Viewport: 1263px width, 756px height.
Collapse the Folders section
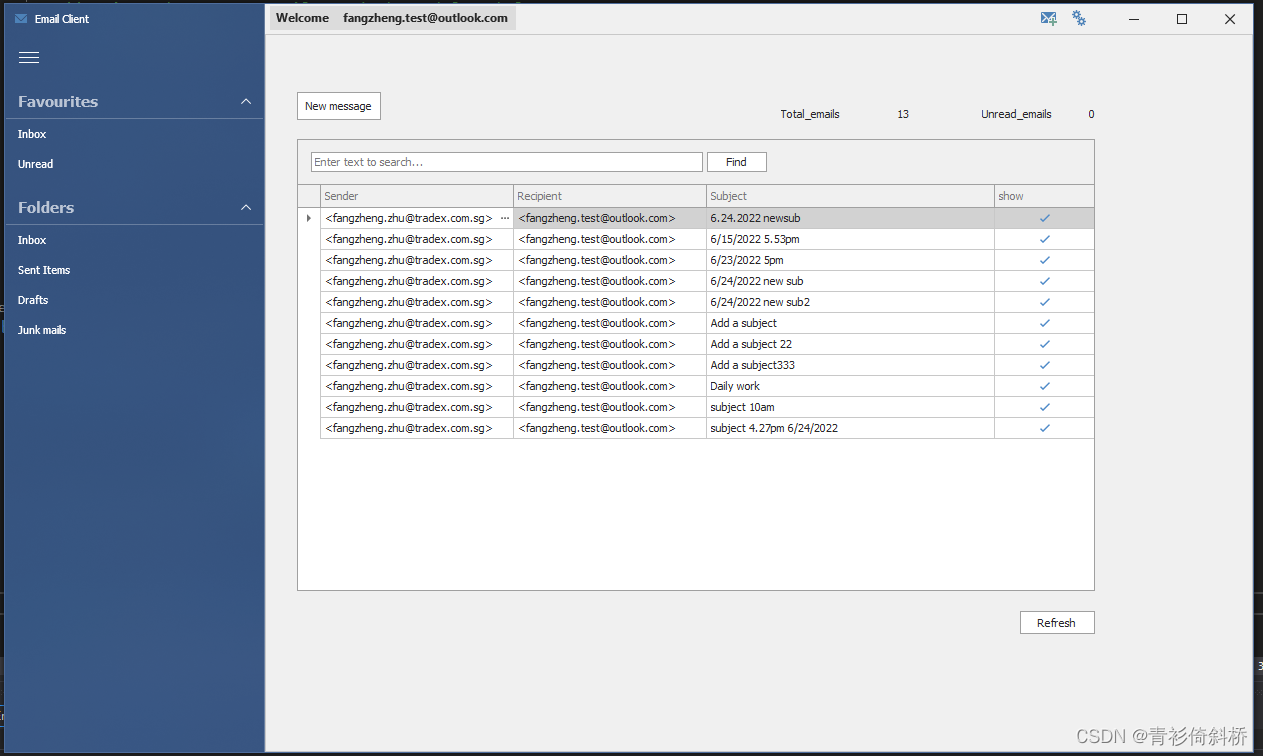[245, 207]
